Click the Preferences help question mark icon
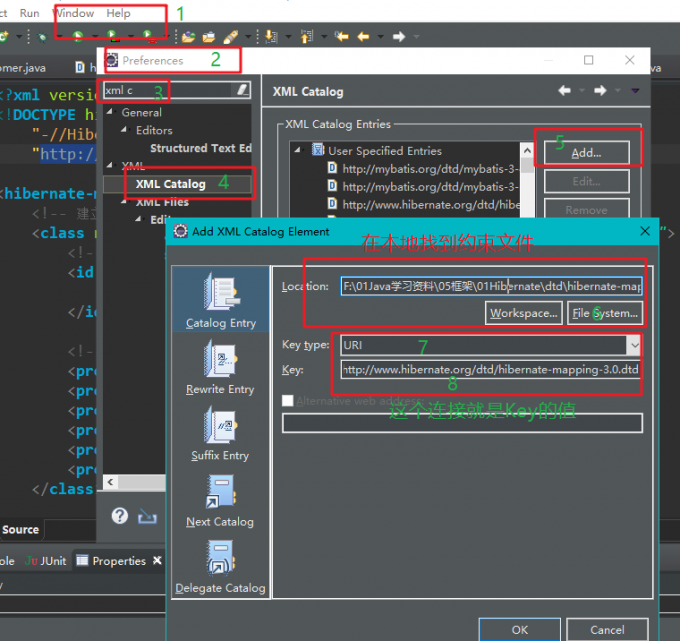Viewport: 680px width, 641px height. (120, 516)
